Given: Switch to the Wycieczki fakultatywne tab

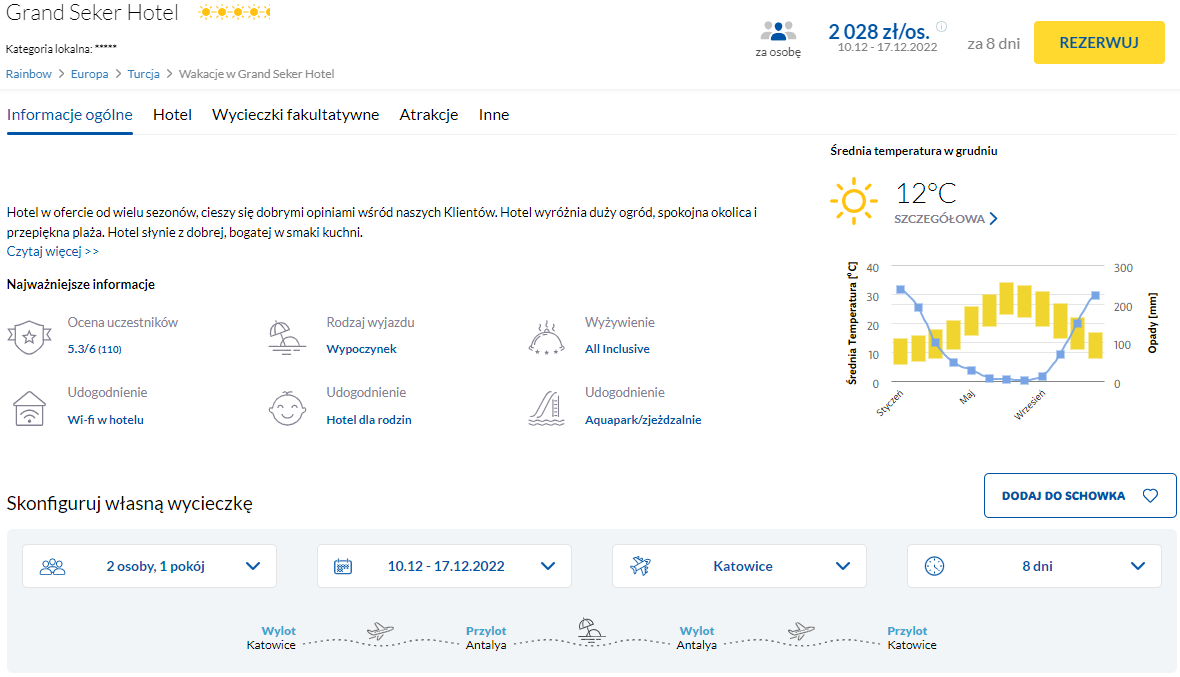Looking at the screenshot, I should (295, 115).
